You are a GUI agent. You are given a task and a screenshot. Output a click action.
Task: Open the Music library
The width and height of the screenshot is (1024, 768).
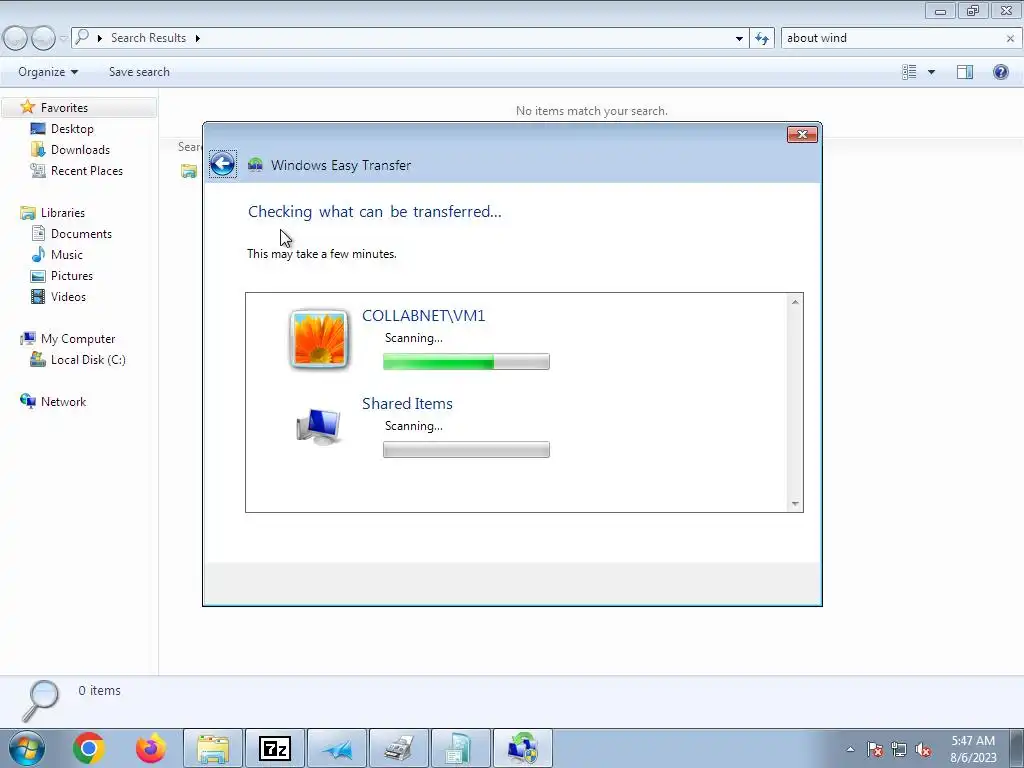(x=67, y=255)
